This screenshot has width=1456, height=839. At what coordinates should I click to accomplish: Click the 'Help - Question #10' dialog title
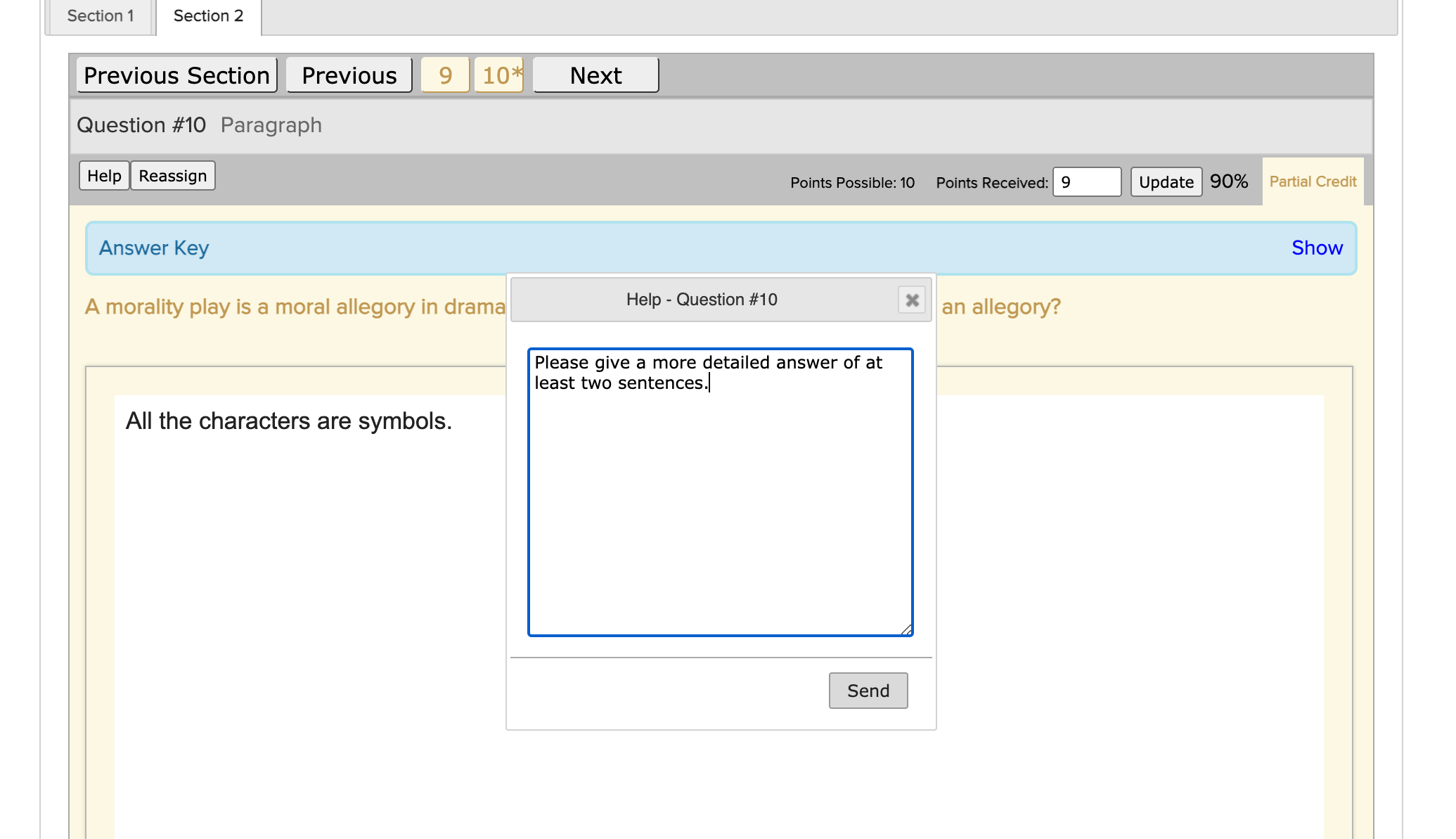click(x=702, y=300)
